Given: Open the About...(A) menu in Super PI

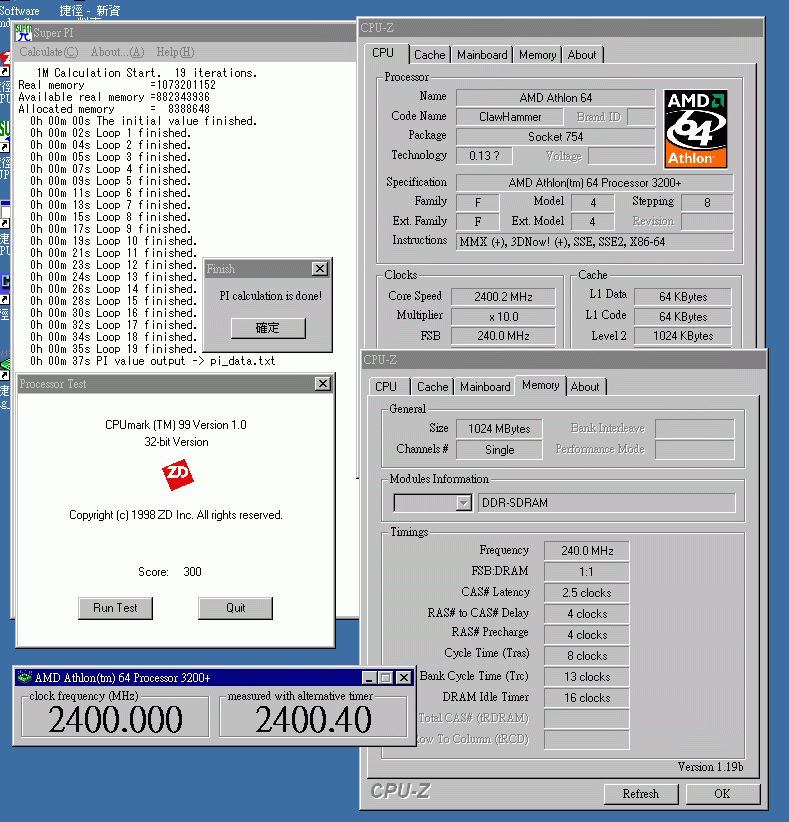Looking at the screenshot, I should pos(117,52).
